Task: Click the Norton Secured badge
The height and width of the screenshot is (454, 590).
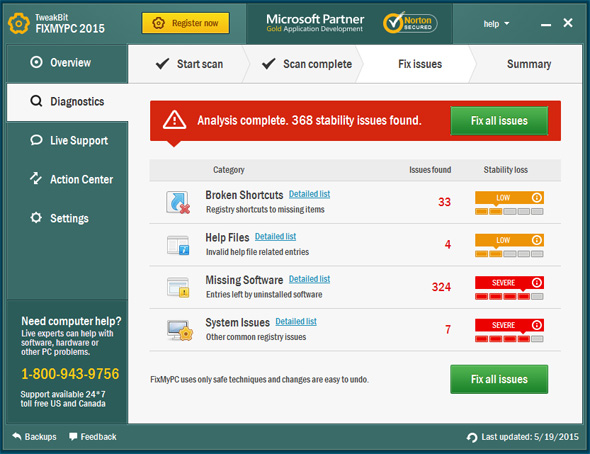Action: 410,23
